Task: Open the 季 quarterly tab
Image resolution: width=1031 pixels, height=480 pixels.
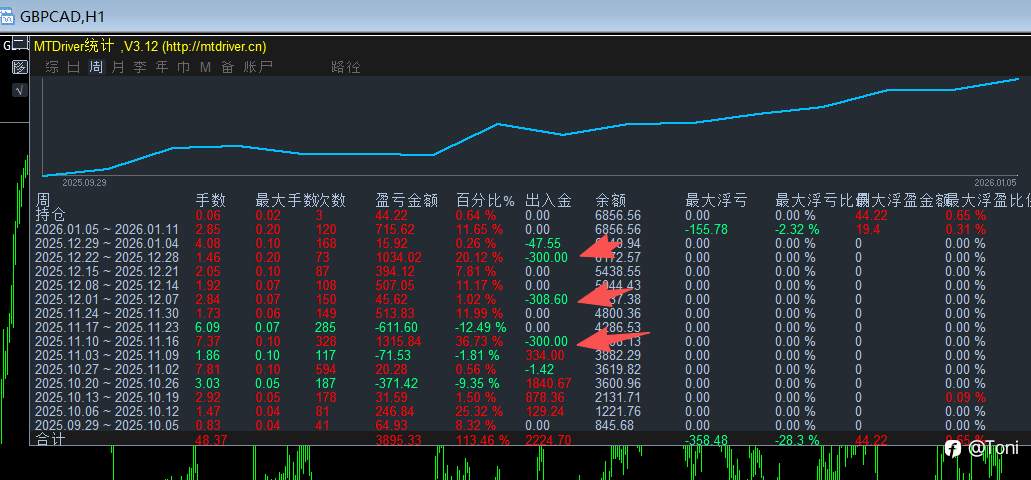Action: [139, 66]
